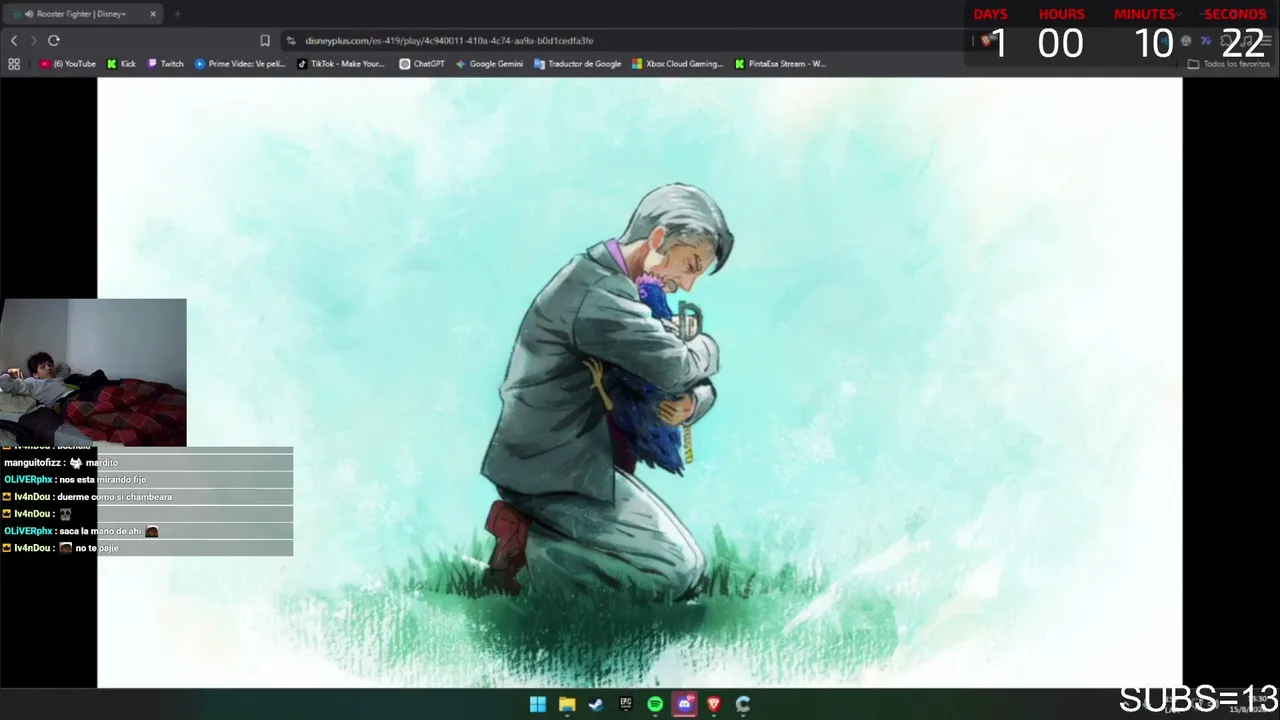Screen dimensions: 1280x720
Task: Switch to Brave browser in the taskbar
Action: [714, 704]
